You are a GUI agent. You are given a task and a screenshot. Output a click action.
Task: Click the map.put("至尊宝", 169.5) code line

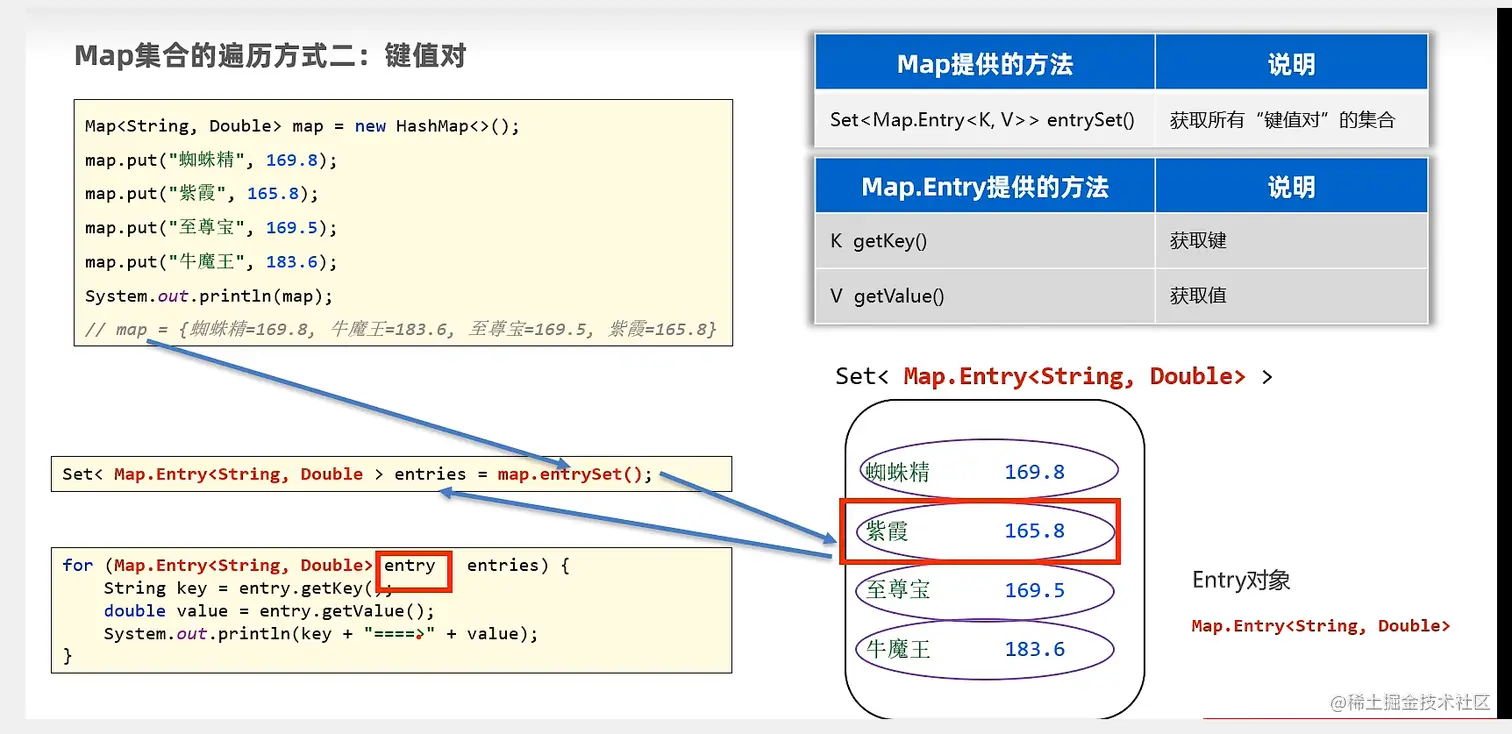click(211, 228)
